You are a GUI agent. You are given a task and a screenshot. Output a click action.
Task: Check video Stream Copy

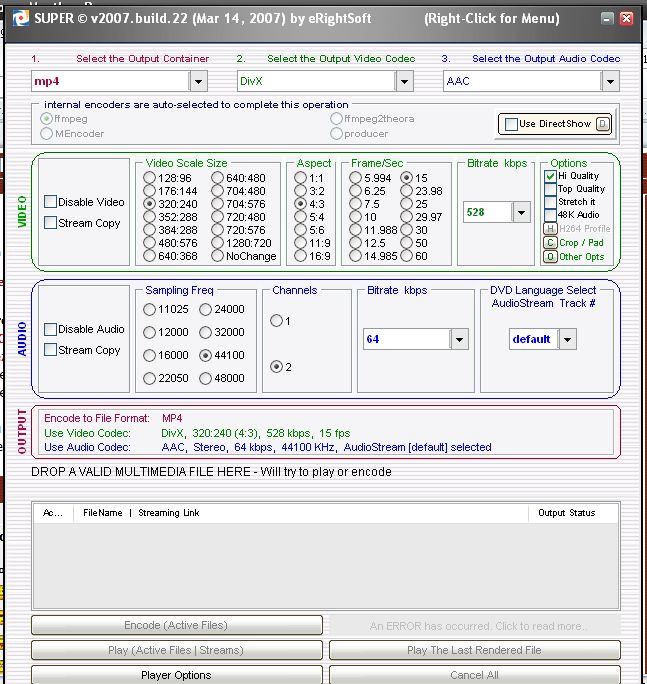(51, 223)
